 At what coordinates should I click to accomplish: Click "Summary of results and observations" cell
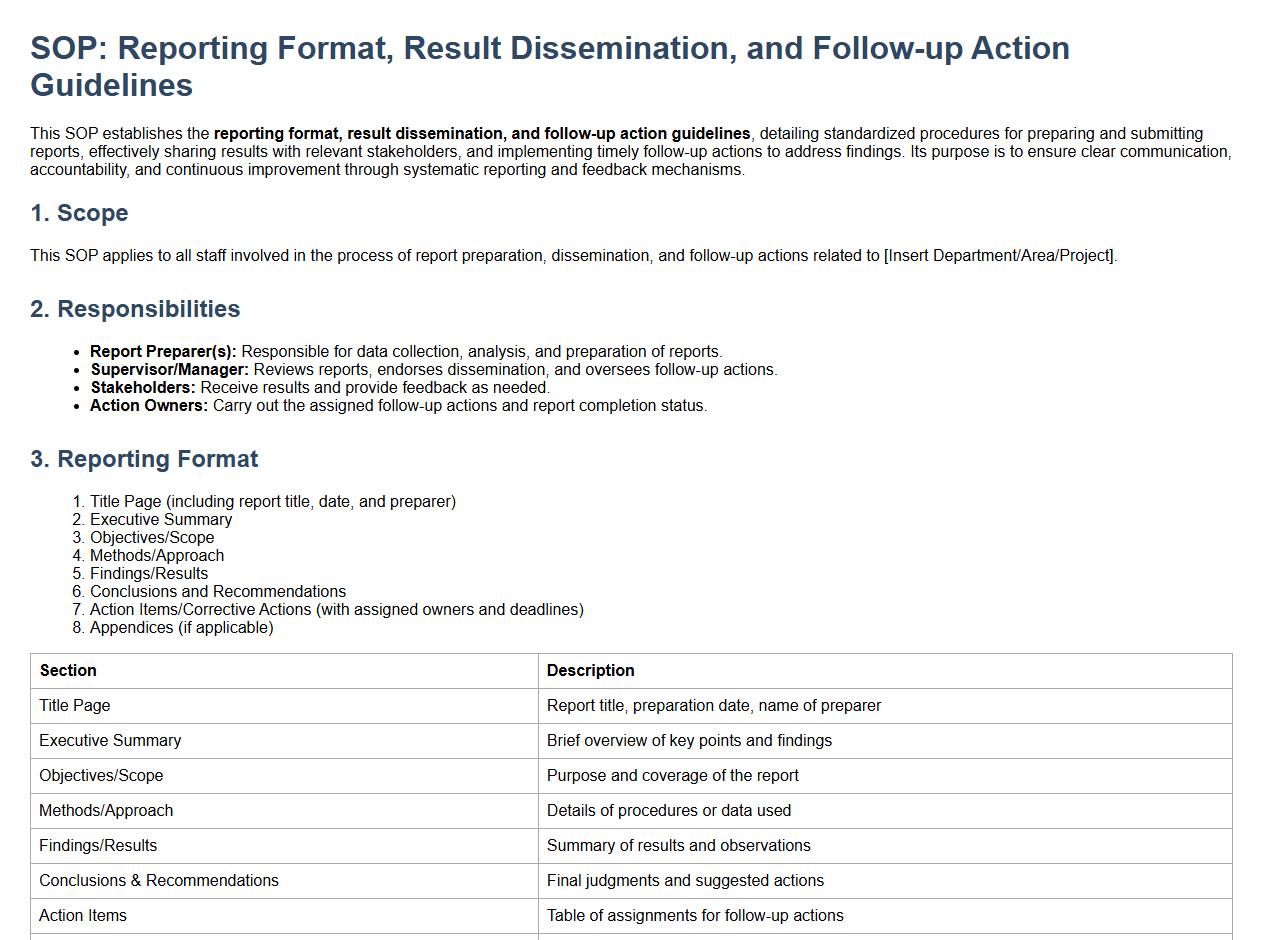click(678, 846)
